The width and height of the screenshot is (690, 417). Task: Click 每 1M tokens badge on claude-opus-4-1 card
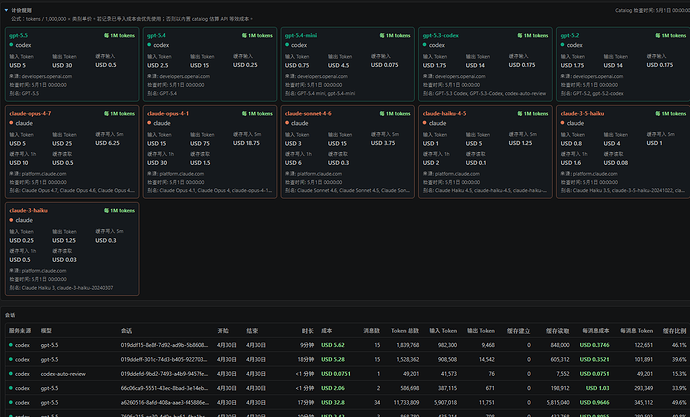click(x=257, y=113)
